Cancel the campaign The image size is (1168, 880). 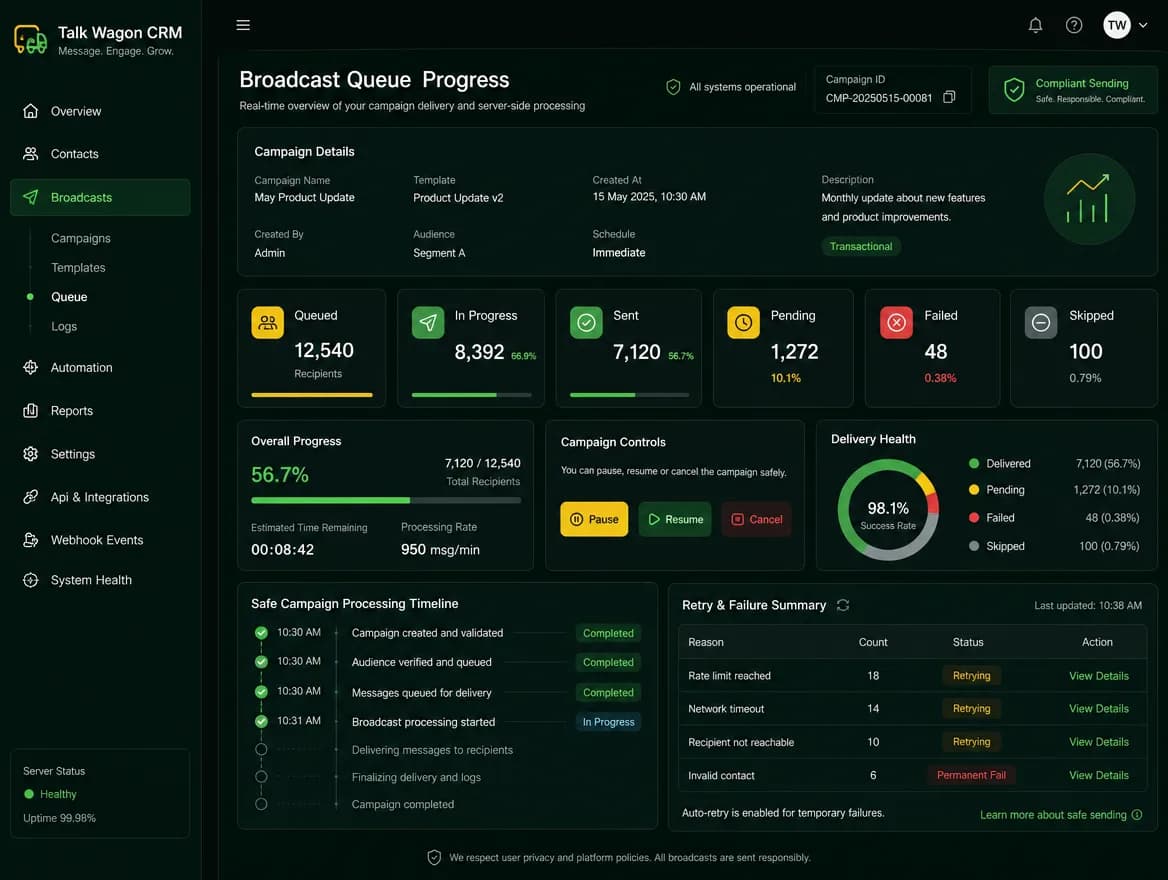pyautogui.click(x=757, y=519)
